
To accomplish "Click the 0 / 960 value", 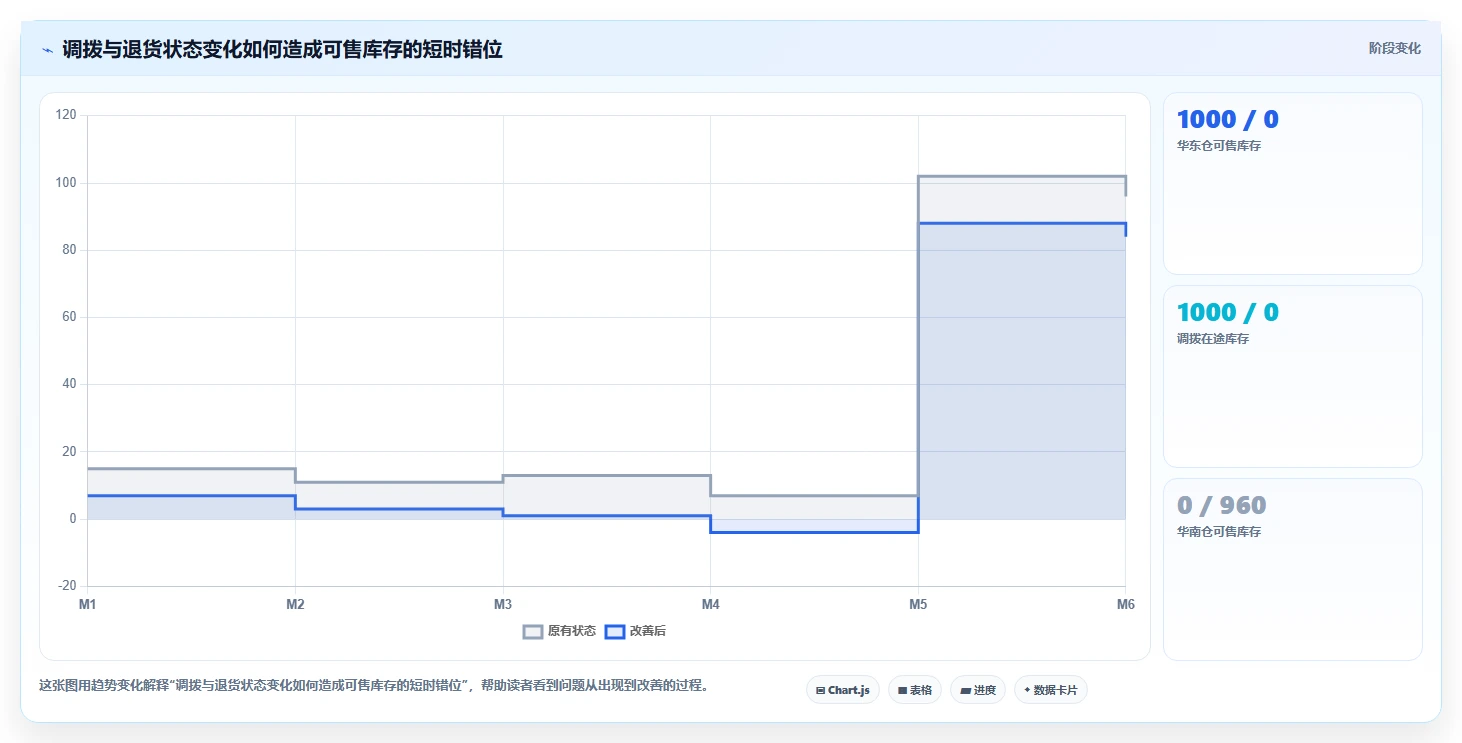I will [1222, 505].
